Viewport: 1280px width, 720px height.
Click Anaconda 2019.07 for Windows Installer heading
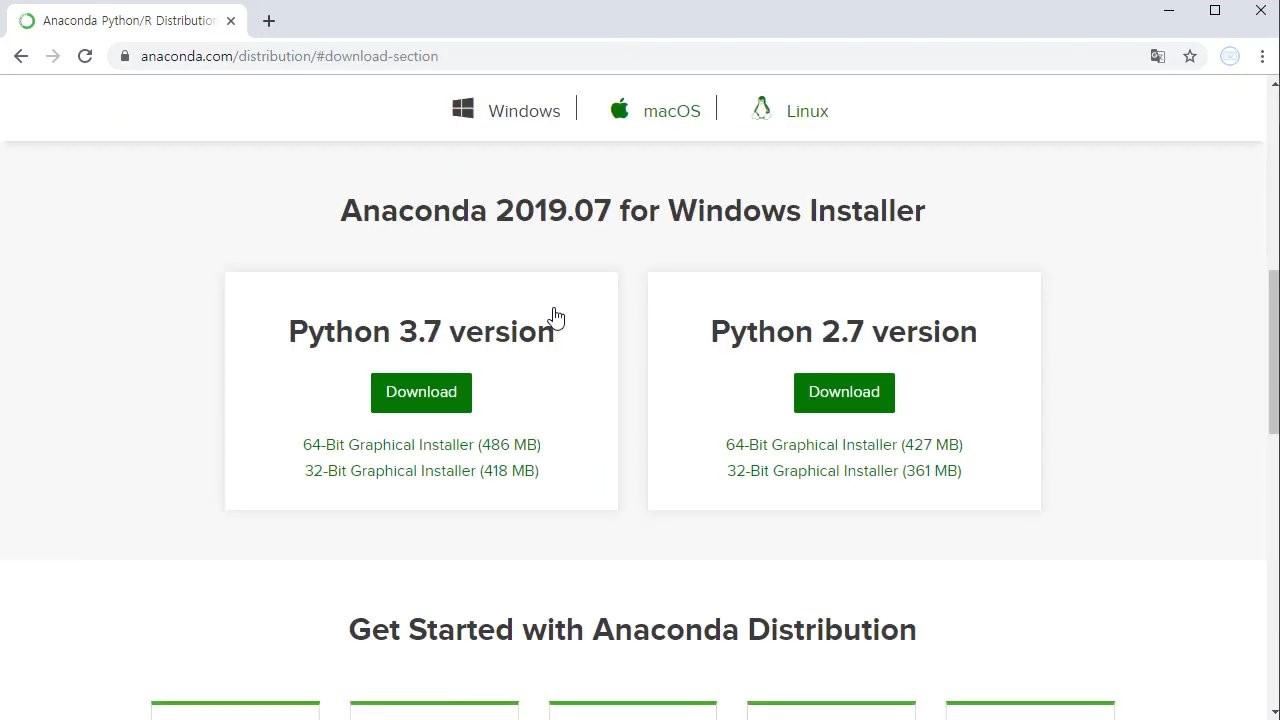[x=633, y=211]
